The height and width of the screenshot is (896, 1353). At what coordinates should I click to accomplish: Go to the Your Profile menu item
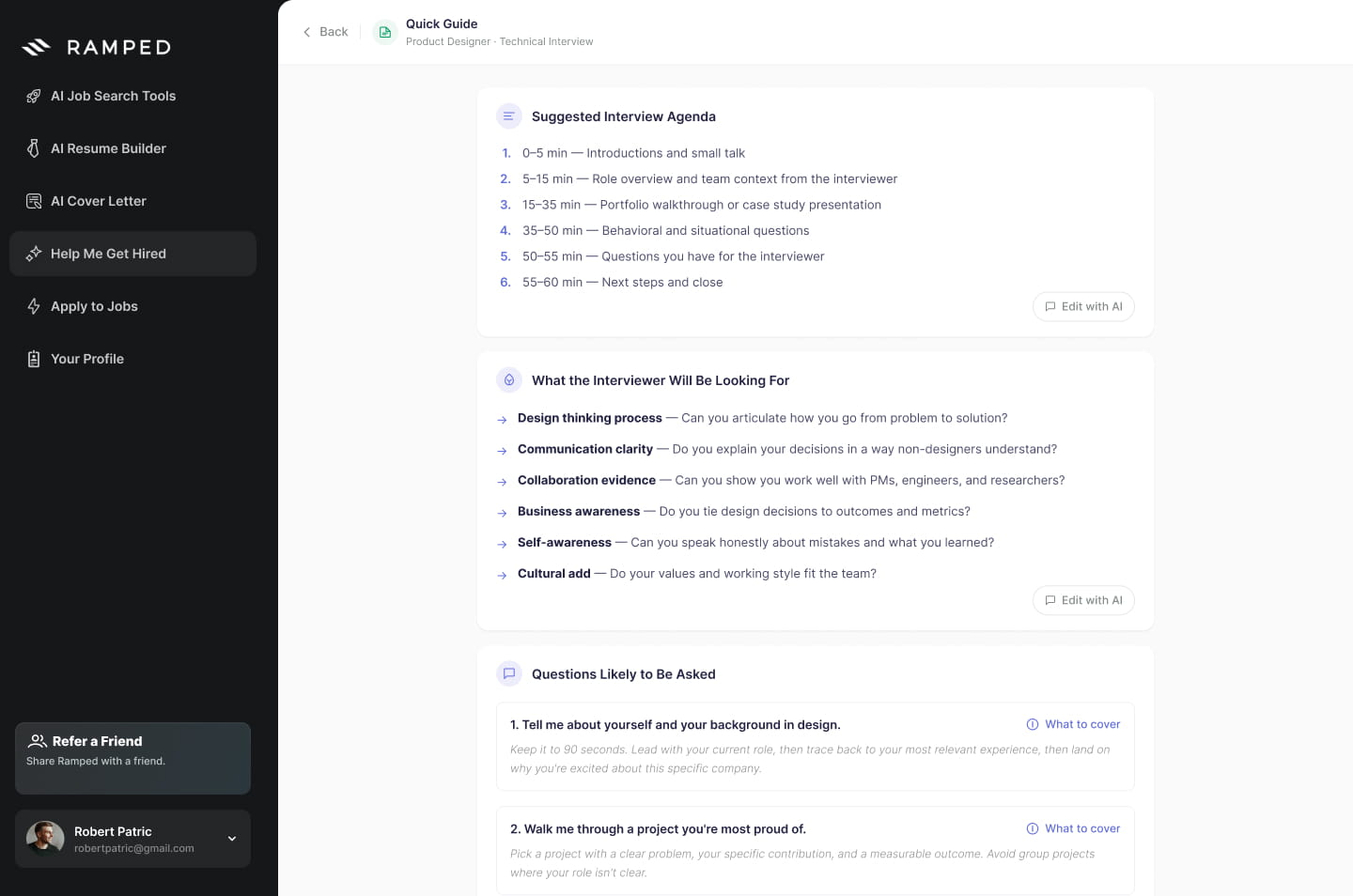132,359
